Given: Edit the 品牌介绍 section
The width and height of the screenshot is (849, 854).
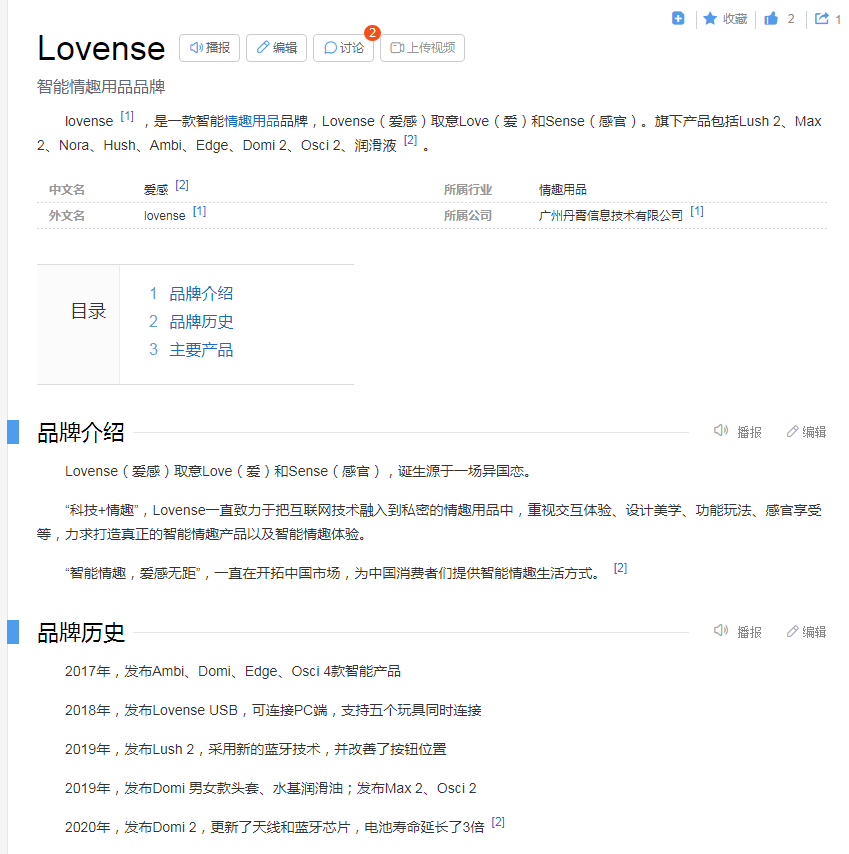Looking at the screenshot, I should (806, 432).
